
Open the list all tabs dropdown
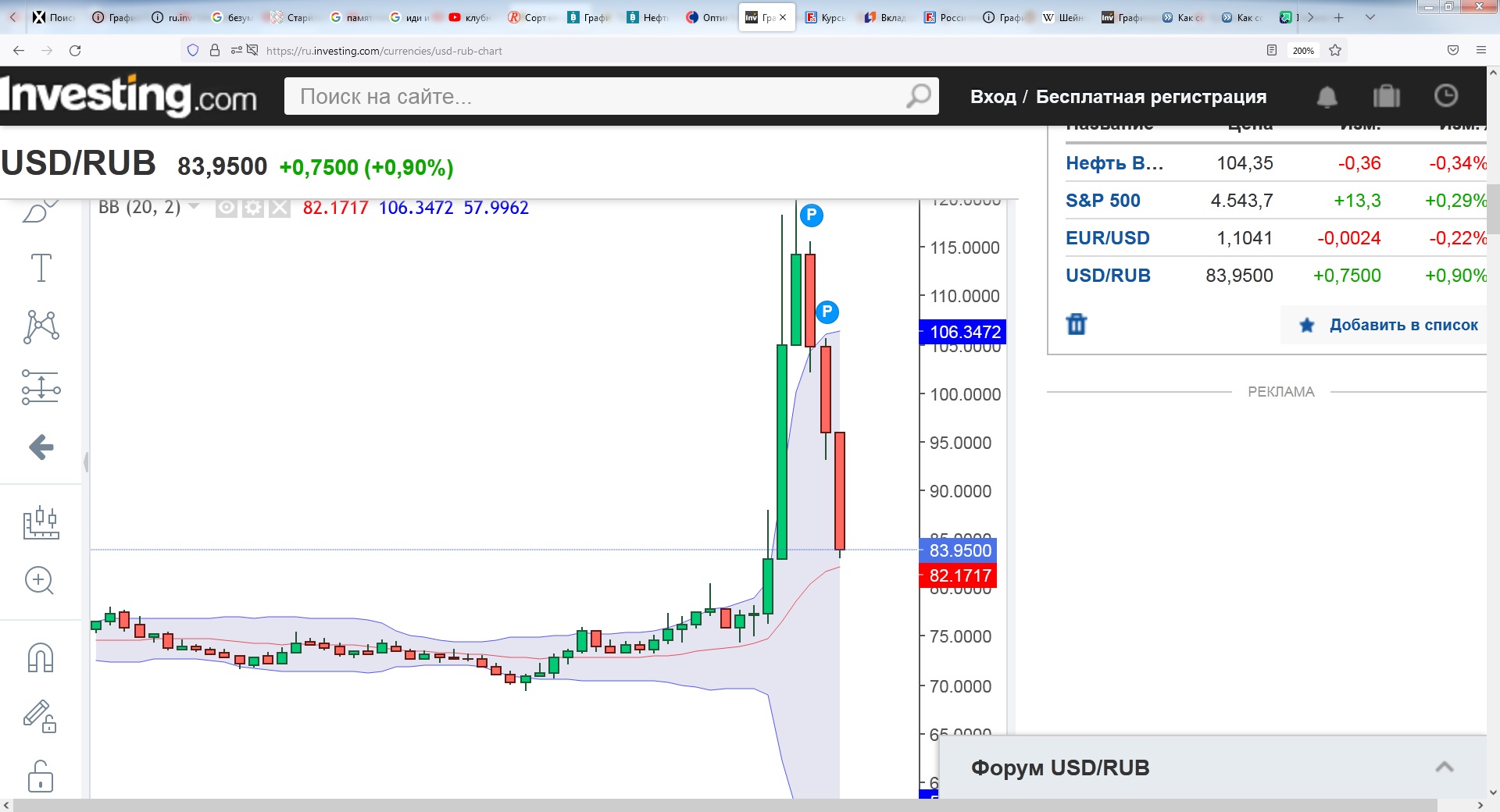[x=1370, y=17]
